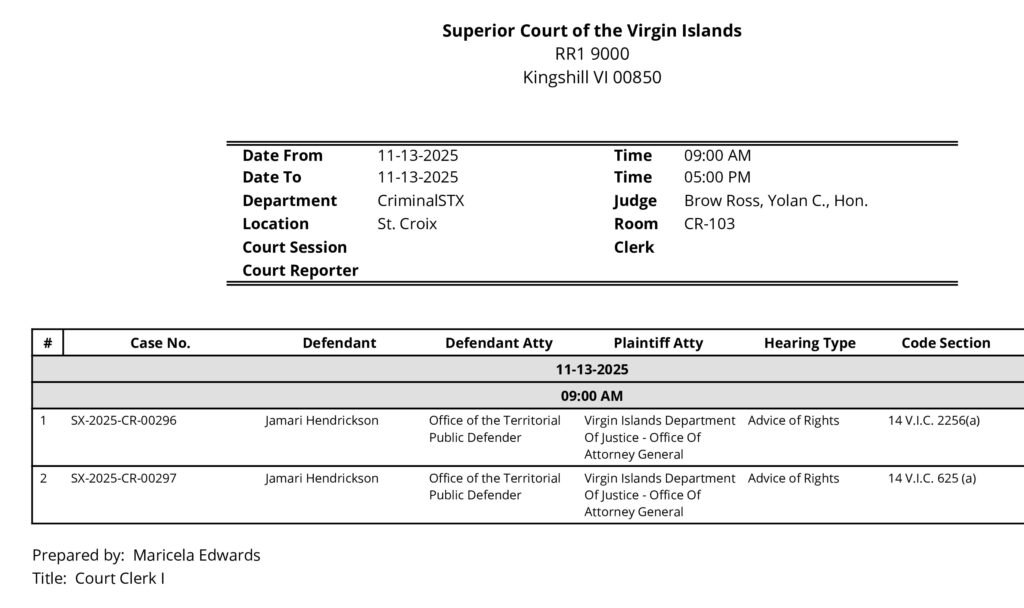Viewport: 1024px width, 608px height.
Task: Click code section 14 V.I.C. 2256(a)
Action: tap(934, 421)
